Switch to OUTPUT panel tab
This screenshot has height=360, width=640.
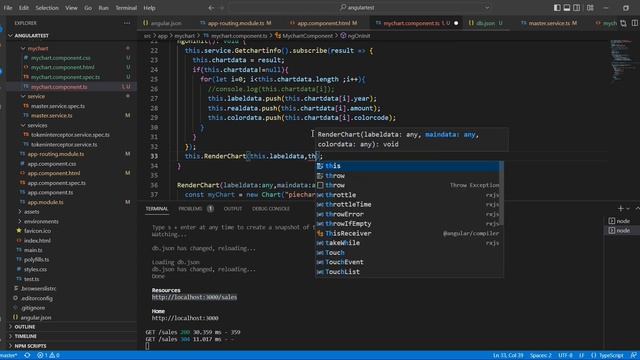pyautogui.click(x=233, y=209)
